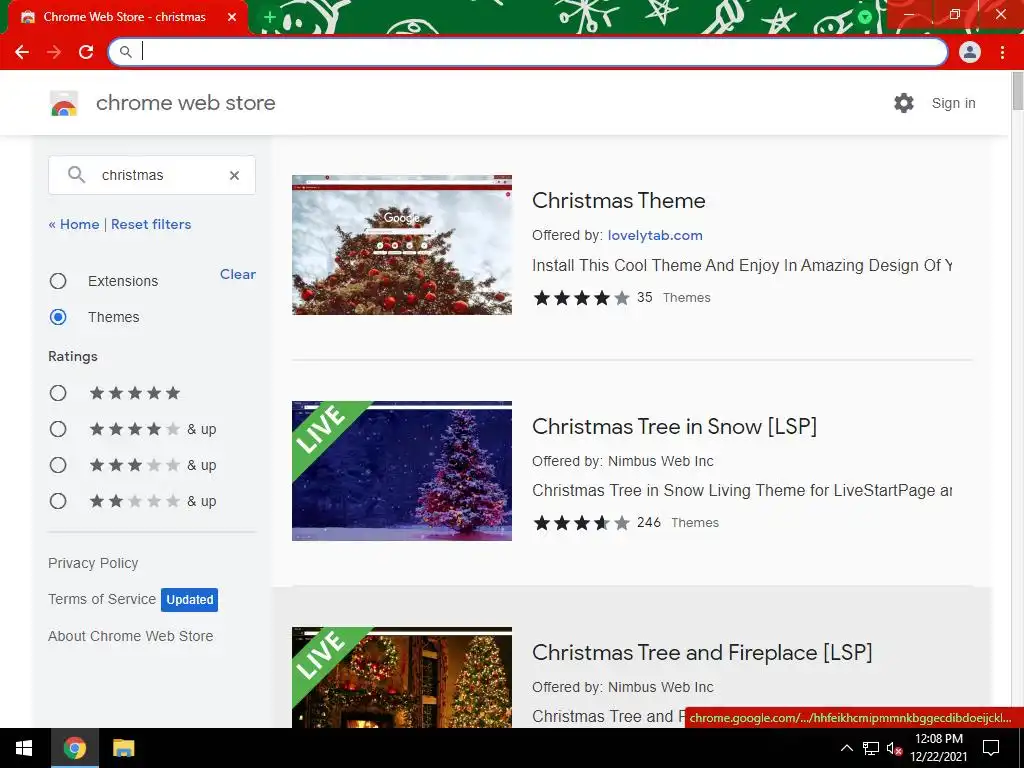
Task: Open the Chrome three-dot menu
Action: tap(1002, 52)
